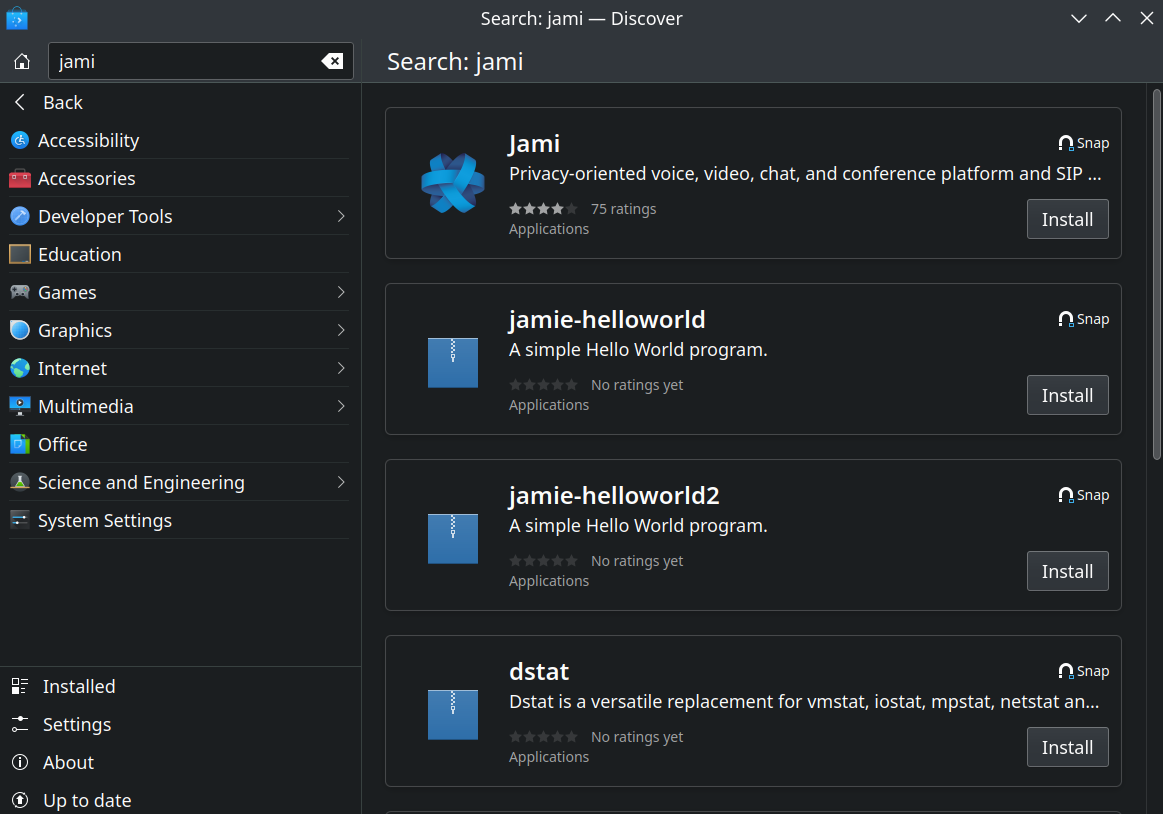
Task: Install the jamie-helloworld snap
Action: pos(1067,395)
